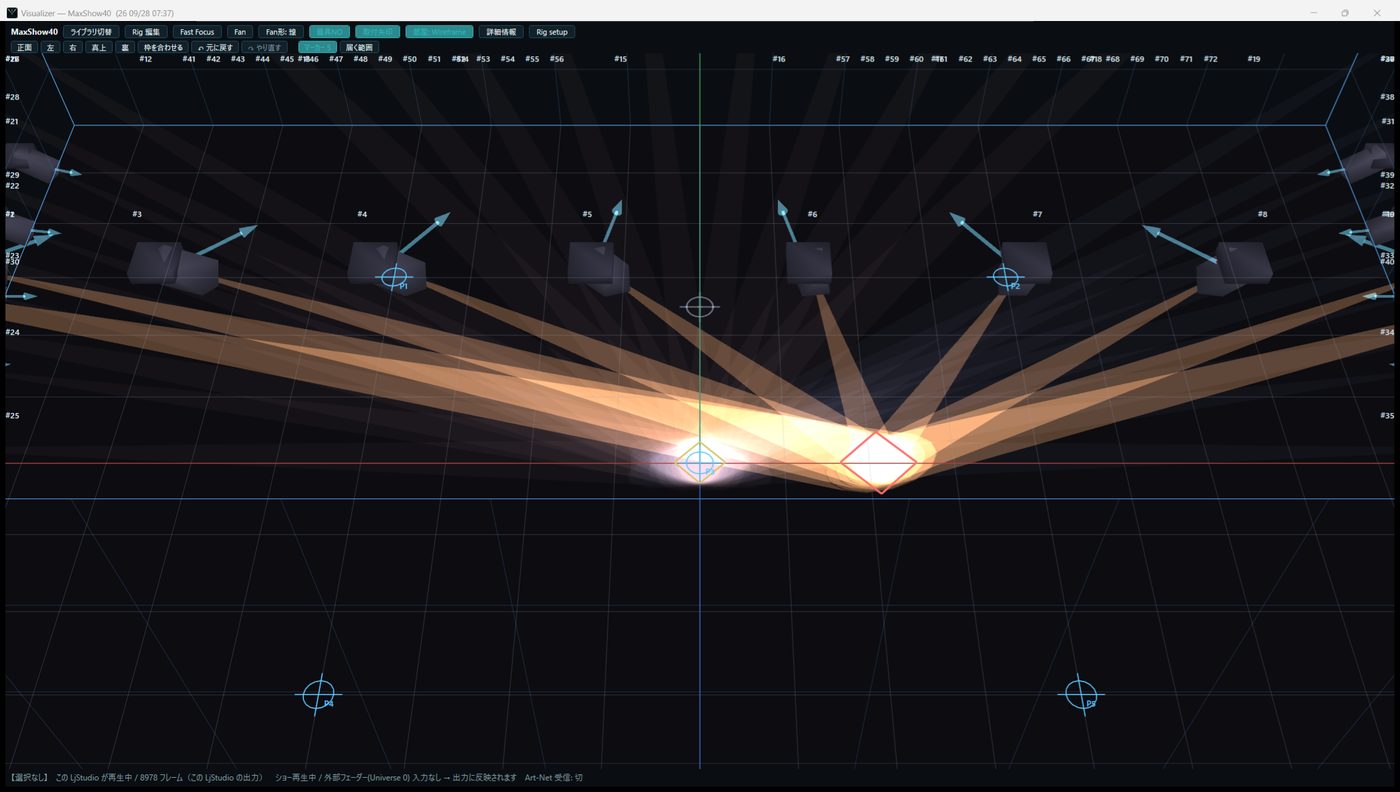
Task: Open Rig 編集 editor
Action: point(146,32)
